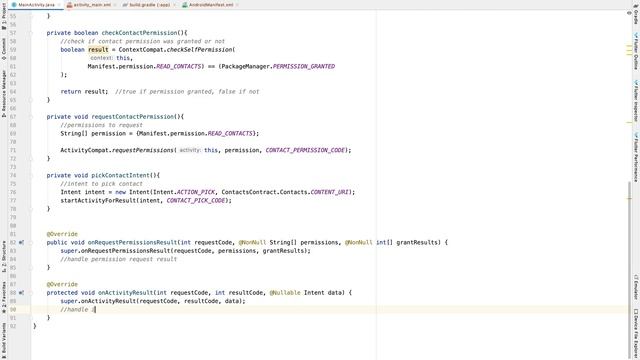Click the requestPermissions call on line 71
Screen dimensions: 640x360
coord(143,150)
